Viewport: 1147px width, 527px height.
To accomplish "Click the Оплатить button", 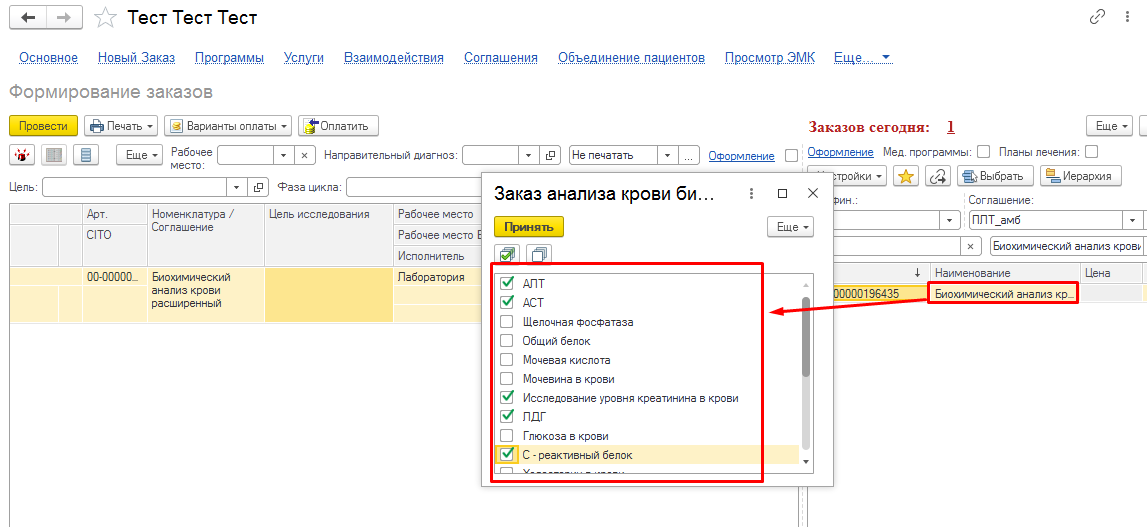I will [x=339, y=126].
